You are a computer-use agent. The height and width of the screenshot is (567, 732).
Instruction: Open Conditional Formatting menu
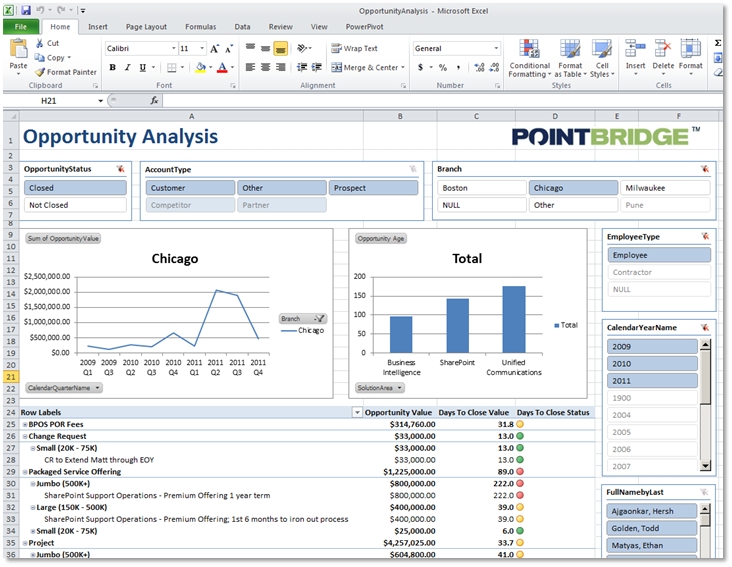[529, 58]
